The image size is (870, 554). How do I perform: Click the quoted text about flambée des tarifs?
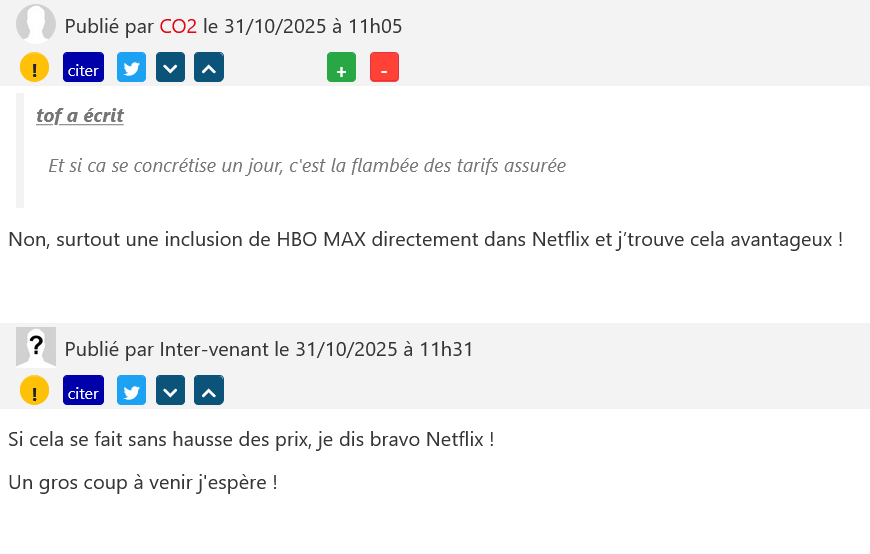pyautogui.click(x=307, y=165)
